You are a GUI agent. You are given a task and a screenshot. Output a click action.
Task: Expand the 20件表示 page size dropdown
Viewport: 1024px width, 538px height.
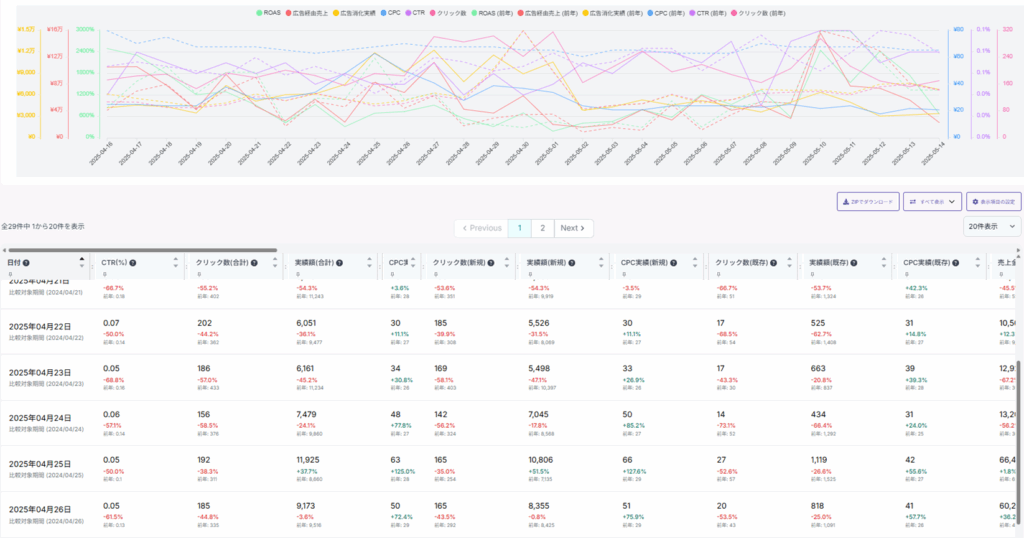pos(992,227)
